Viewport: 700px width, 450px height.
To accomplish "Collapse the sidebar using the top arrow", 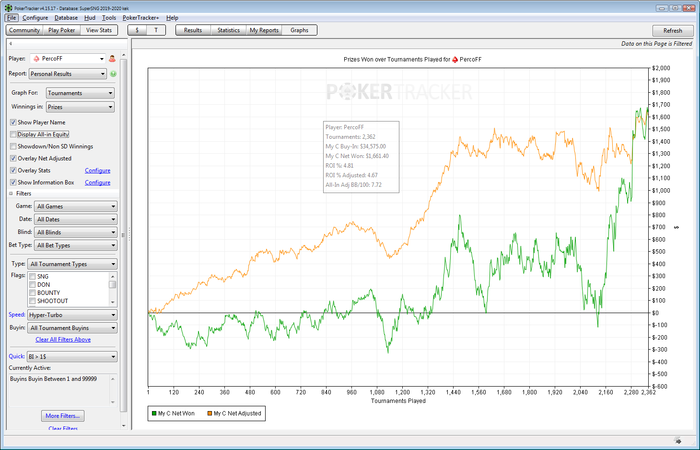I will (11, 44).
